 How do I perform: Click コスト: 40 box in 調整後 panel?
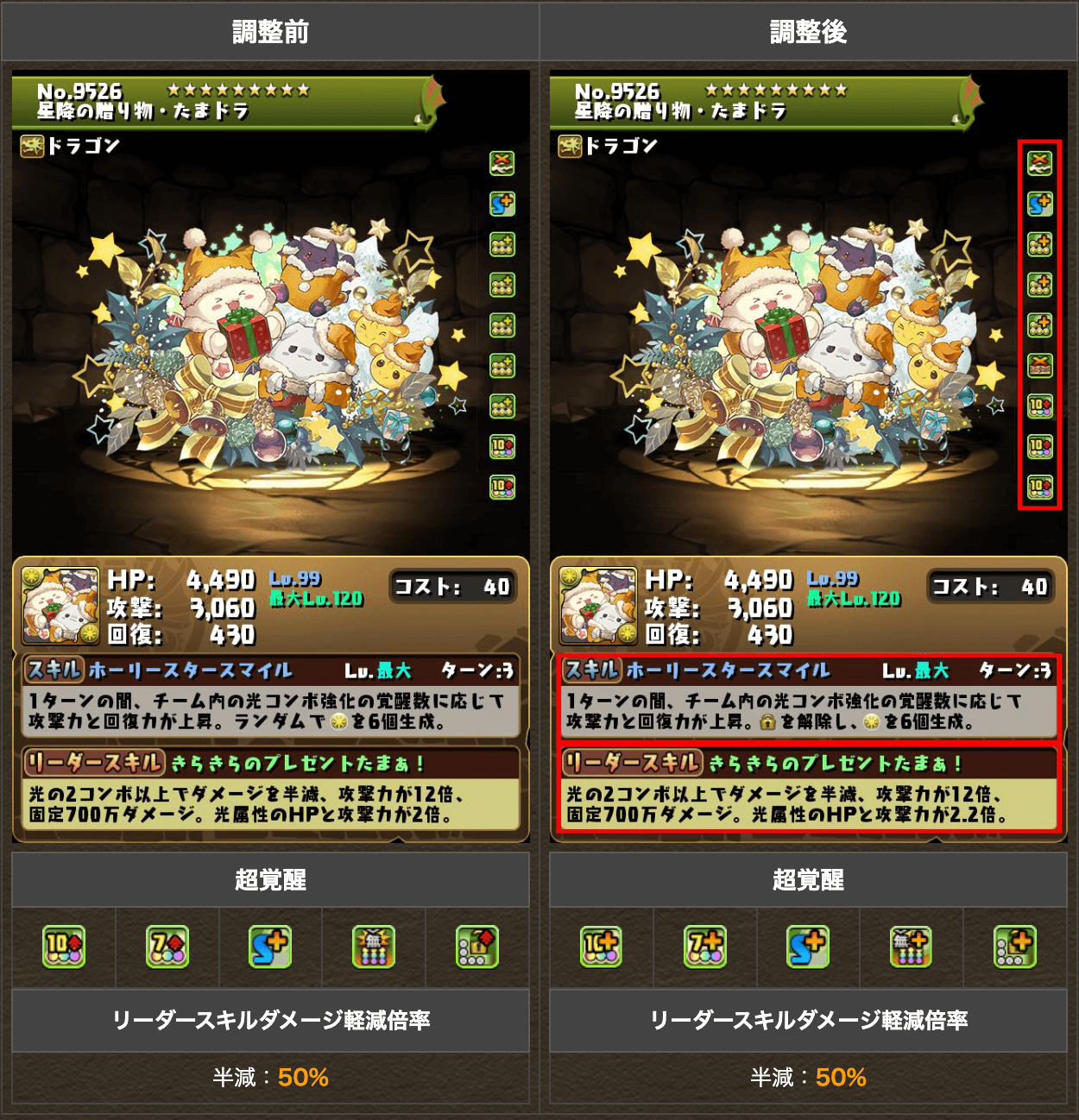(x=989, y=587)
